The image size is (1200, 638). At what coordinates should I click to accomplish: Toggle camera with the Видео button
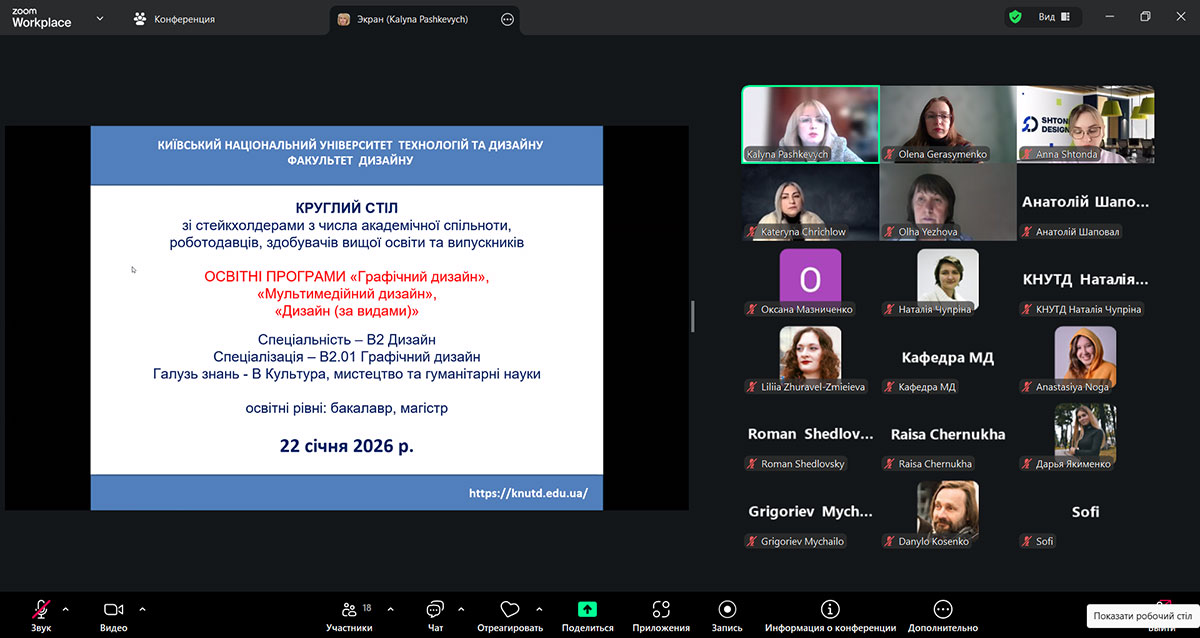113,614
